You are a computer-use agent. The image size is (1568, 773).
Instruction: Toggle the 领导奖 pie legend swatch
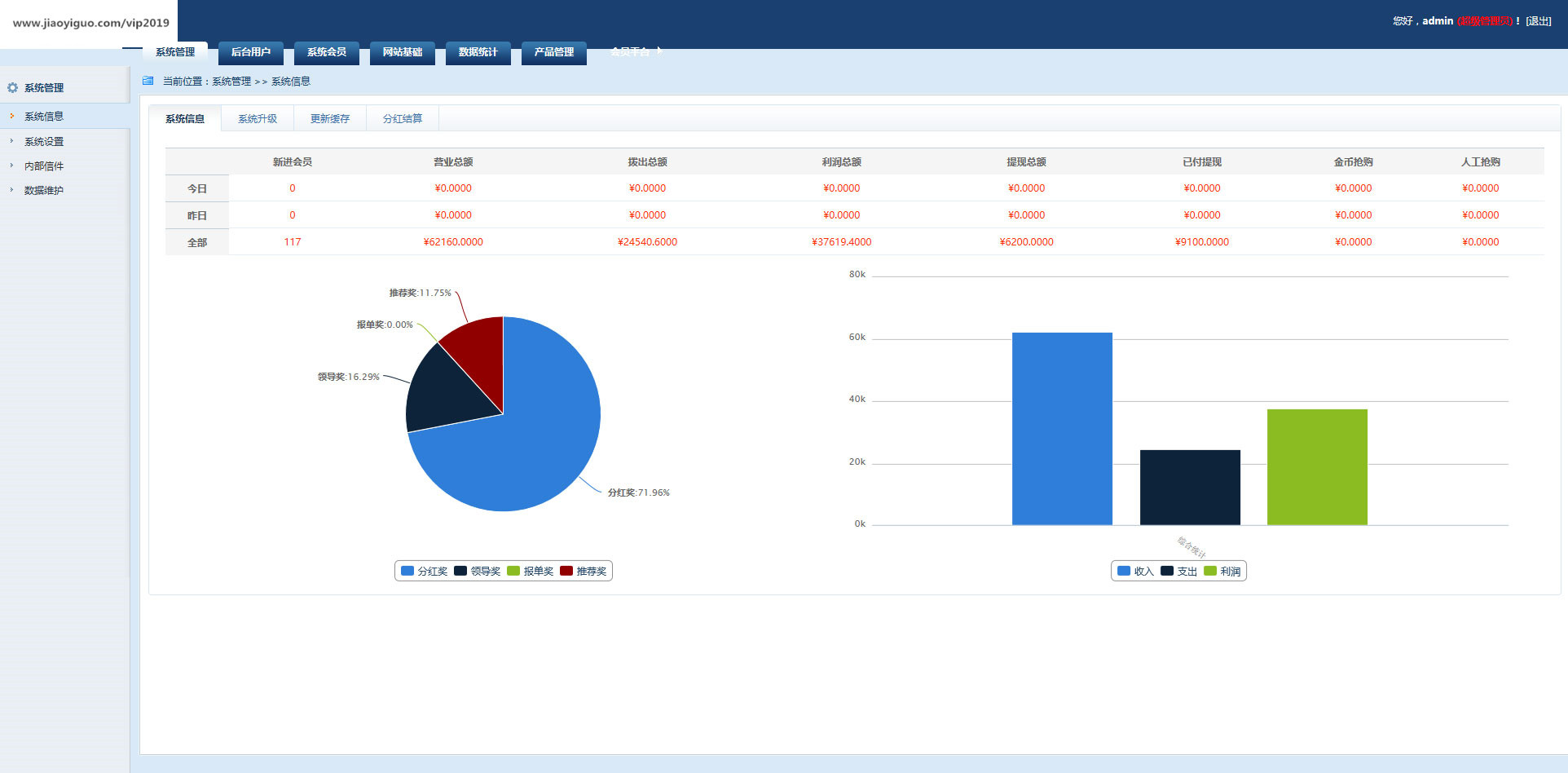pos(460,571)
